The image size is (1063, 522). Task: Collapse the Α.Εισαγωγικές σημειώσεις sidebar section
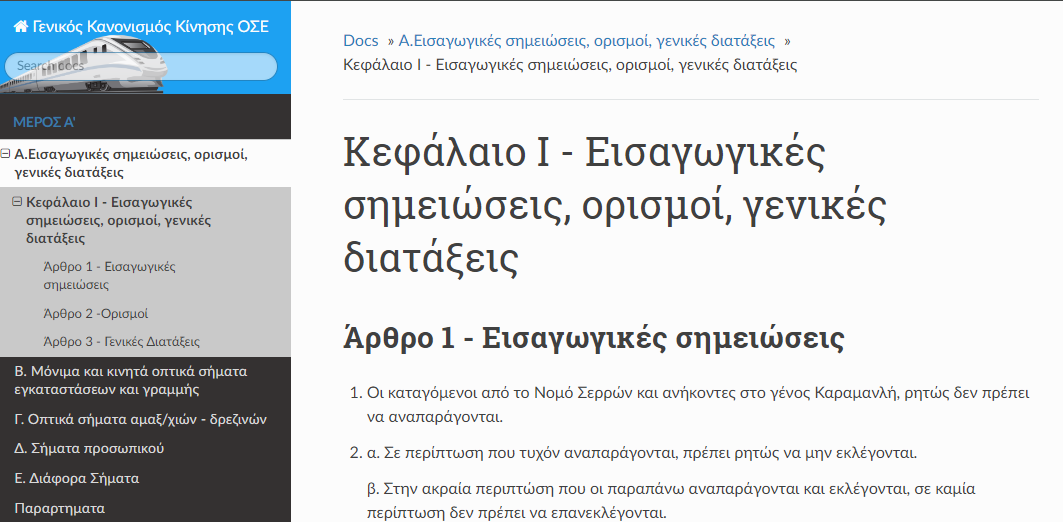(x=6, y=155)
